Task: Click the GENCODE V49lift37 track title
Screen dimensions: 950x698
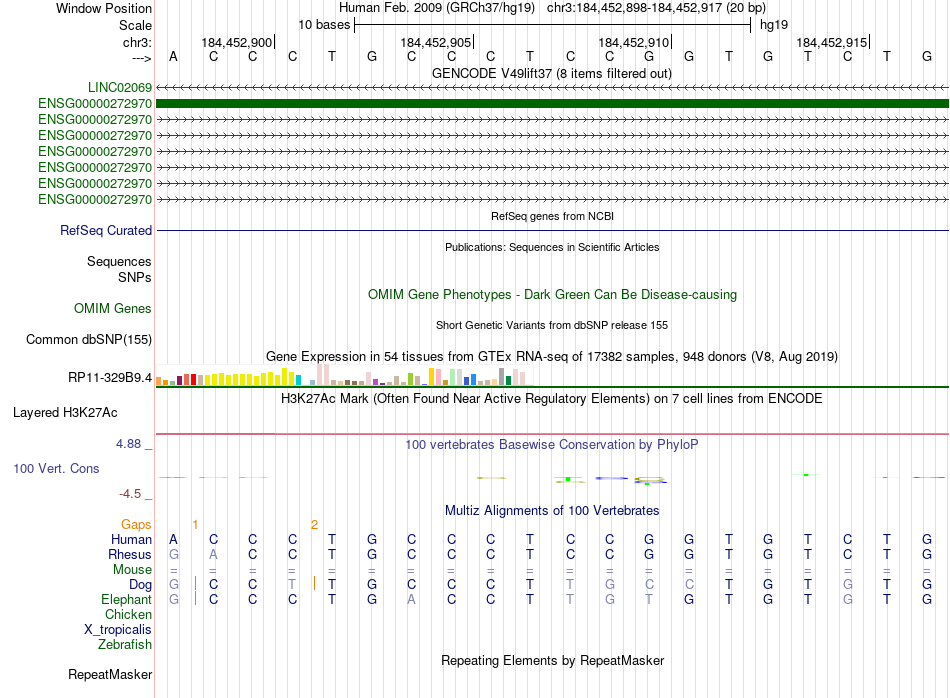Action: coord(552,73)
